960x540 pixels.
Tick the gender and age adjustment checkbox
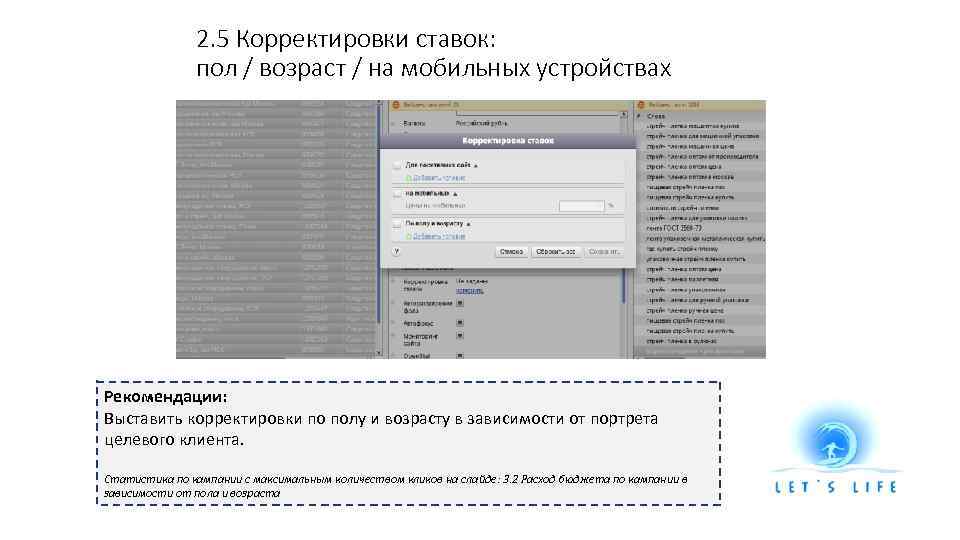(x=397, y=224)
